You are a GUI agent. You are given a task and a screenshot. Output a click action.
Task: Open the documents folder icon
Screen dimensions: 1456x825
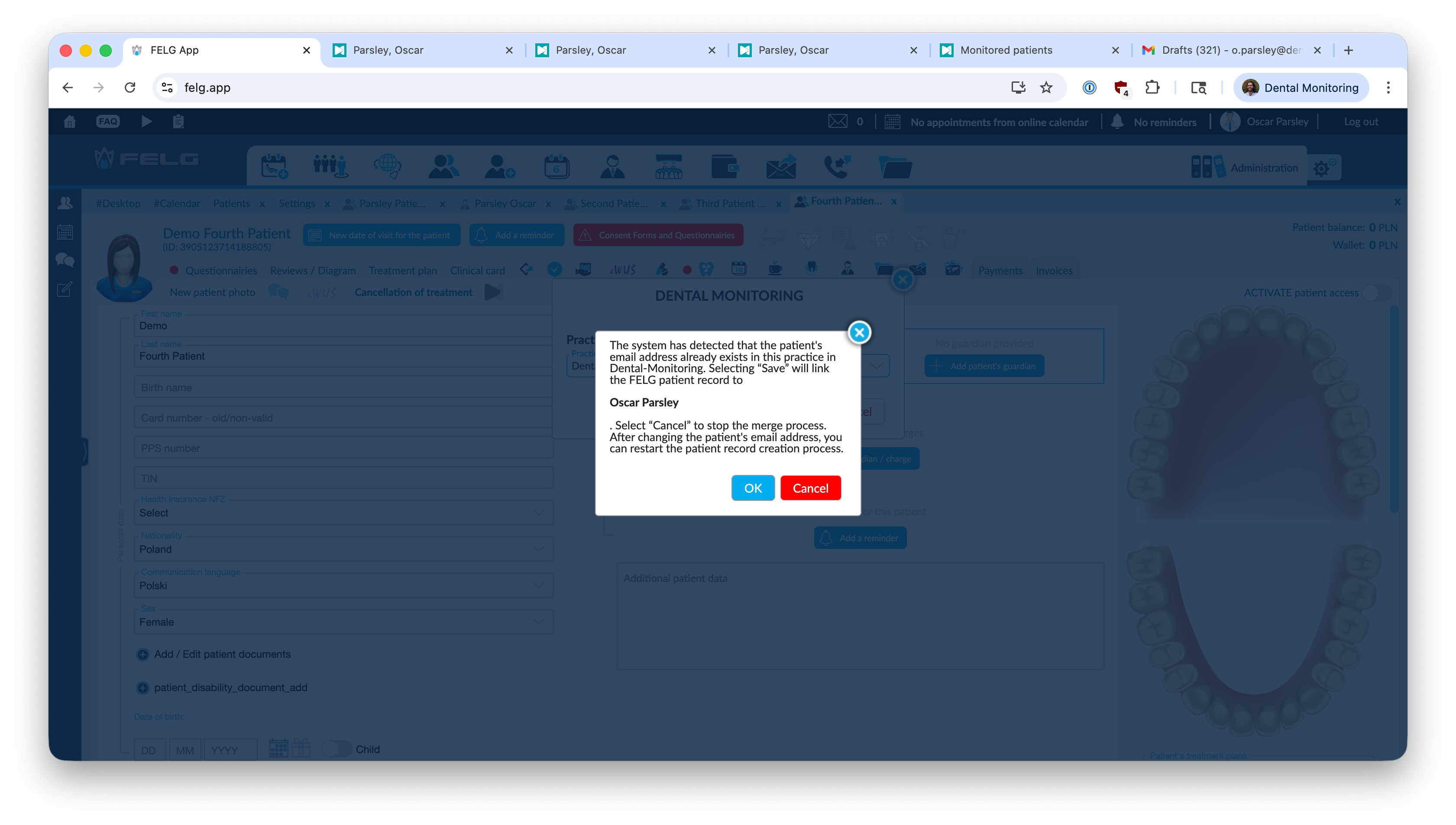click(x=895, y=166)
